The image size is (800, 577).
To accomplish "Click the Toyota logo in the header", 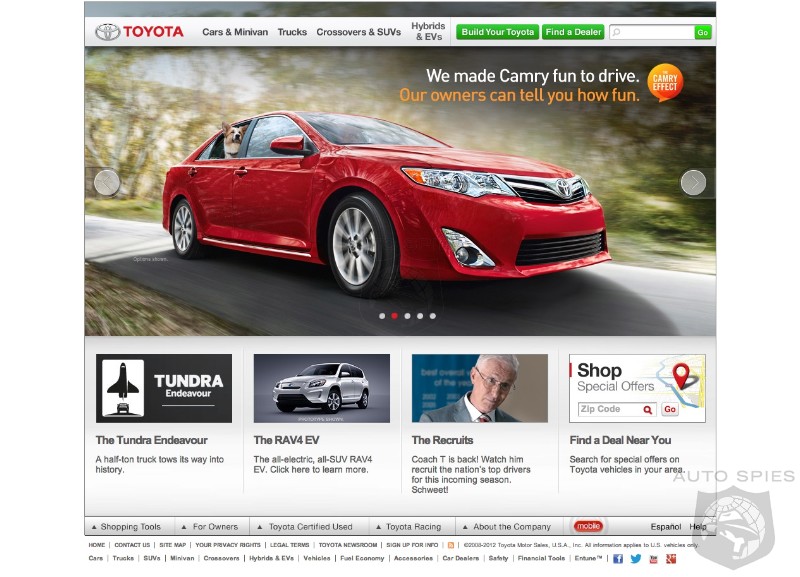I will (x=139, y=32).
